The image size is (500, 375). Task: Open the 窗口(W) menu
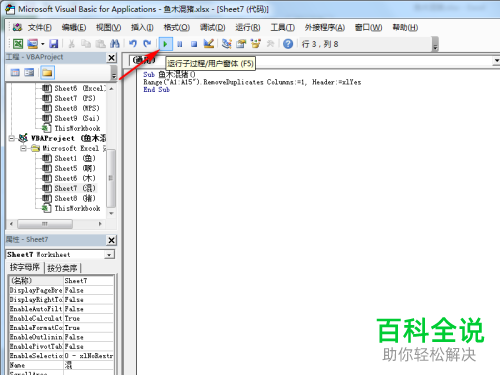pyautogui.click(x=368, y=27)
